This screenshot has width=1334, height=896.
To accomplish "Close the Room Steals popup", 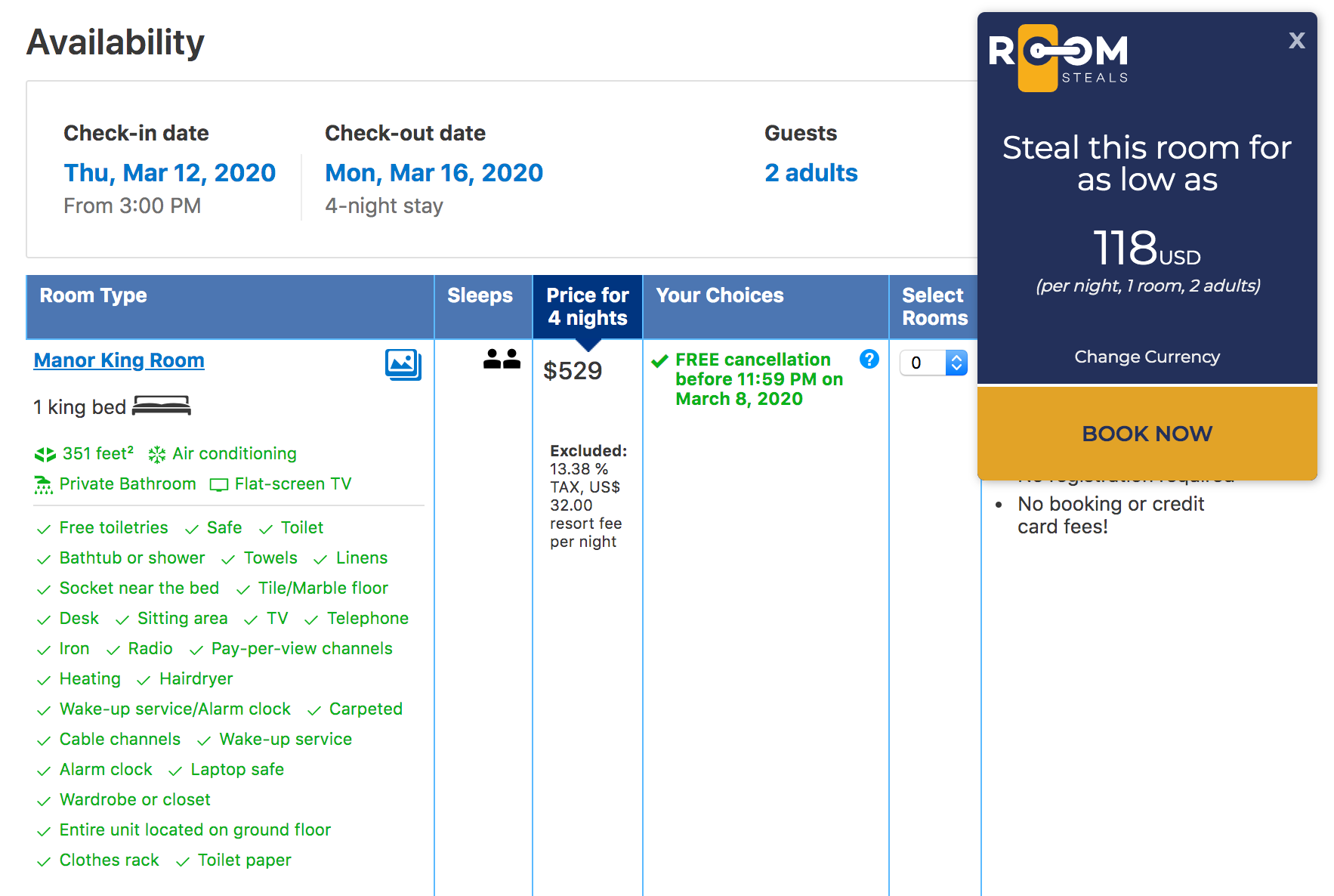I will pyautogui.click(x=1297, y=40).
